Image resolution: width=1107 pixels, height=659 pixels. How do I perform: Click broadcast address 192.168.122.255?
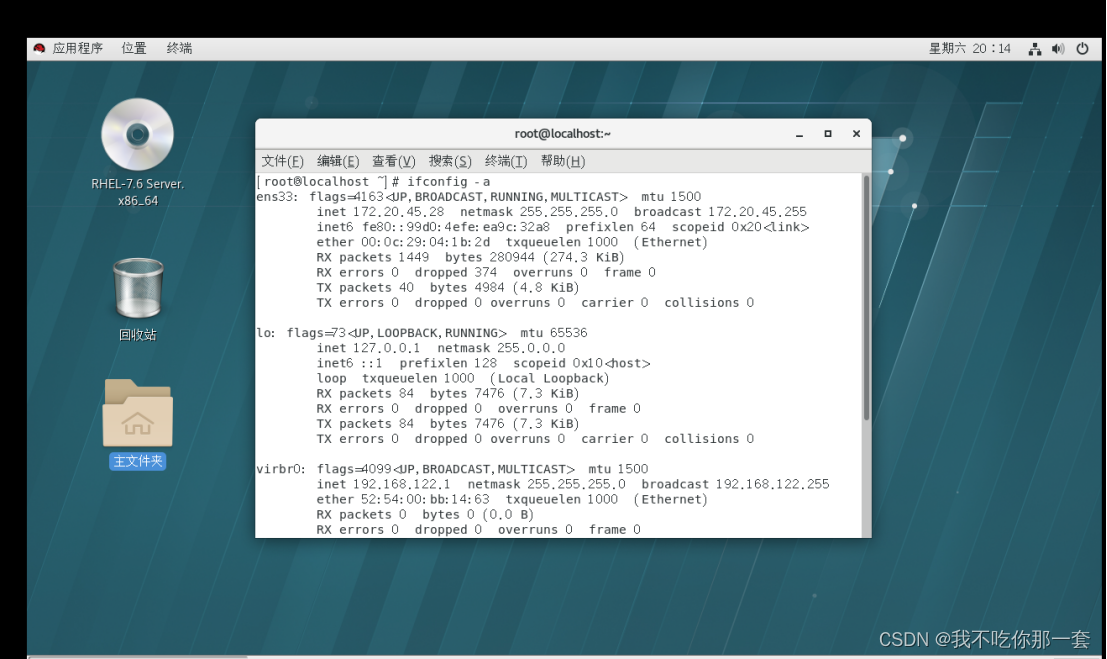pyautogui.click(x=772, y=485)
